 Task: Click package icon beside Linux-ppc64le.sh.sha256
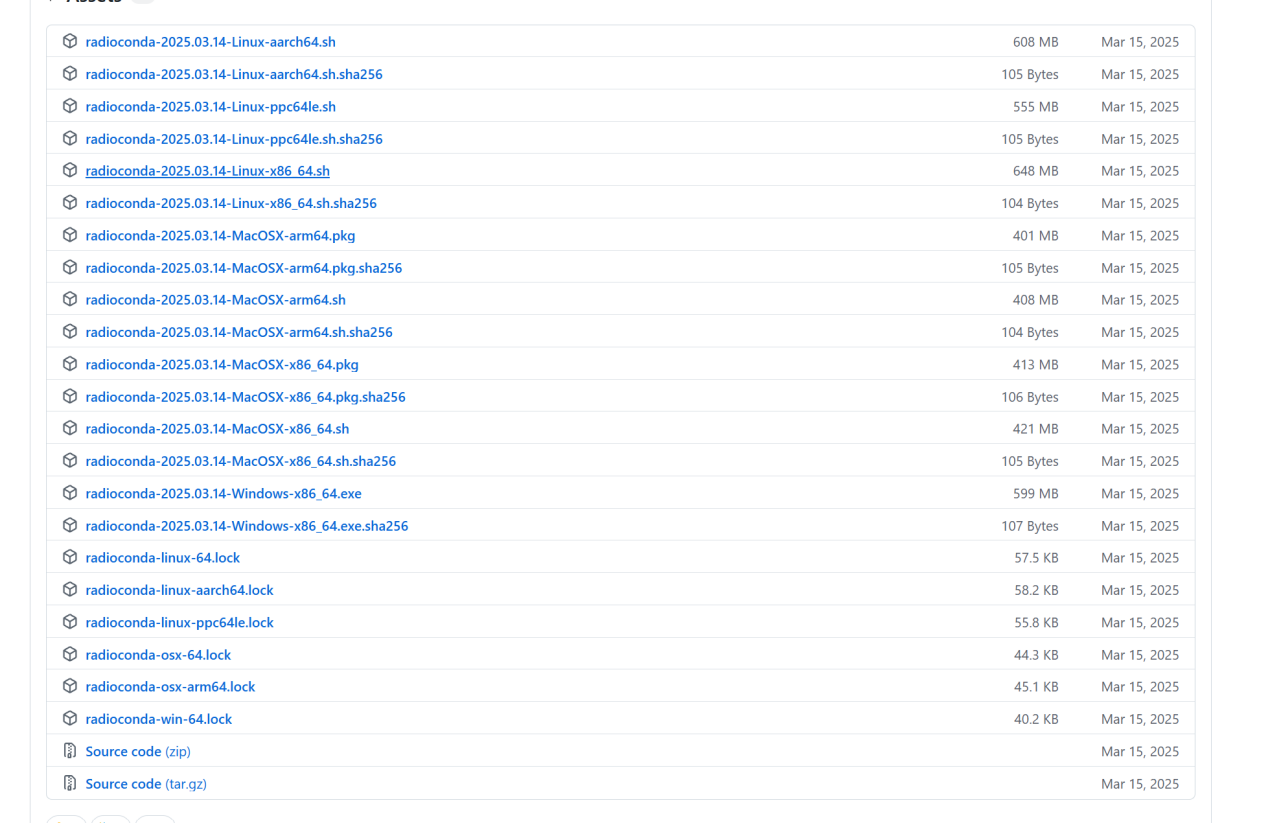[70, 139]
